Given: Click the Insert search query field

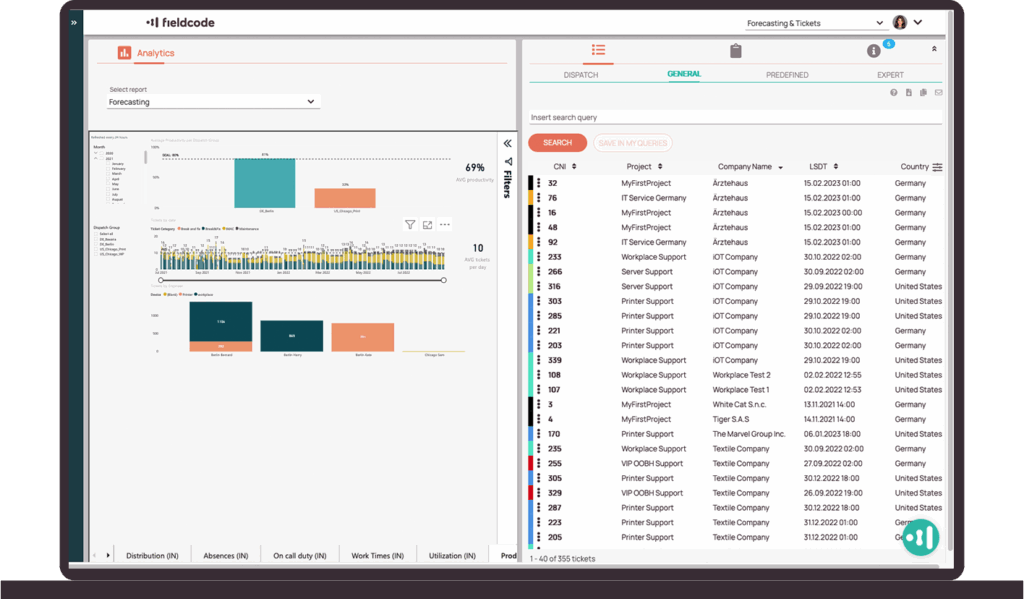Looking at the screenshot, I should [x=735, y=118].
